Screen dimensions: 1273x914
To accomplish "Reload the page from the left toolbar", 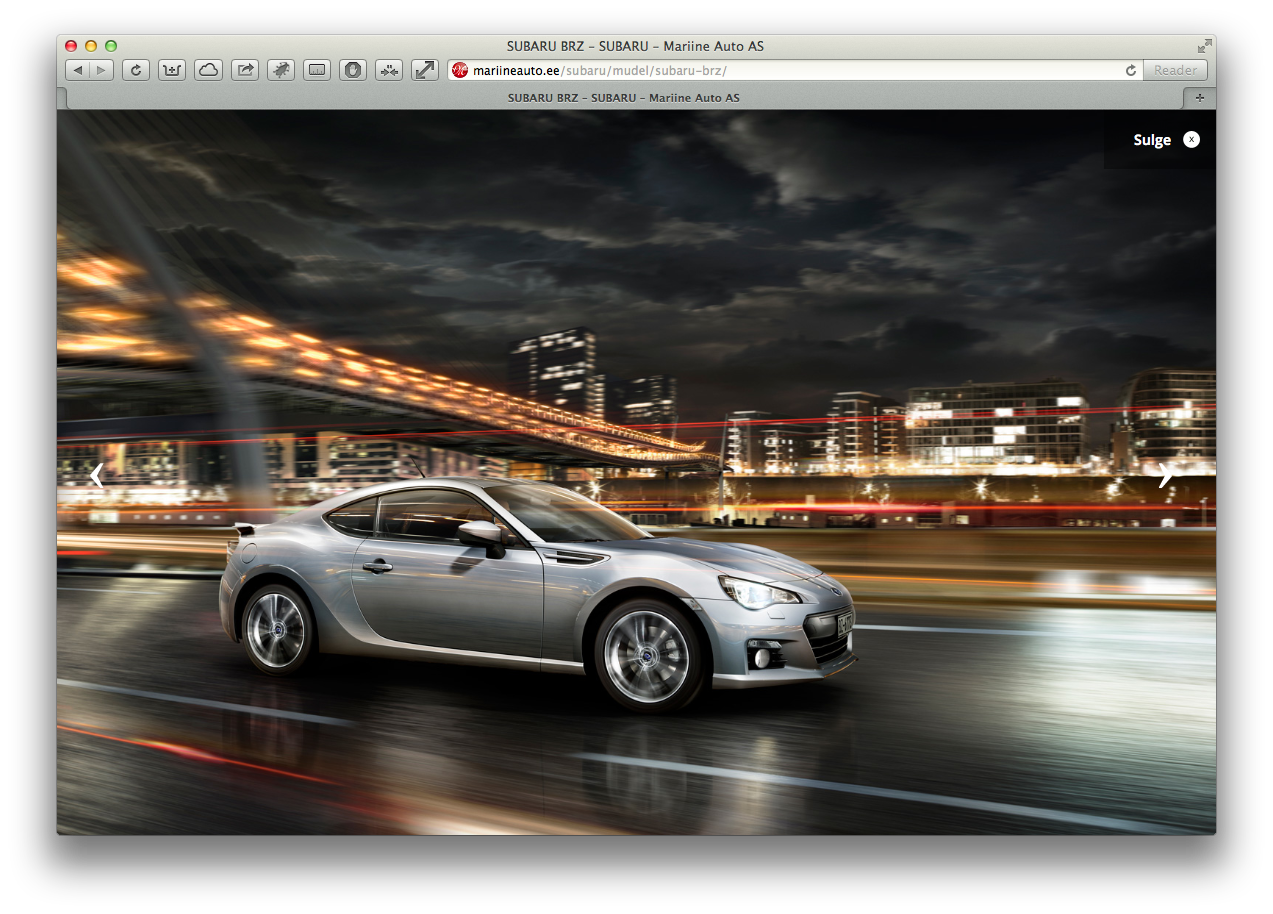I will click(135, 70).
